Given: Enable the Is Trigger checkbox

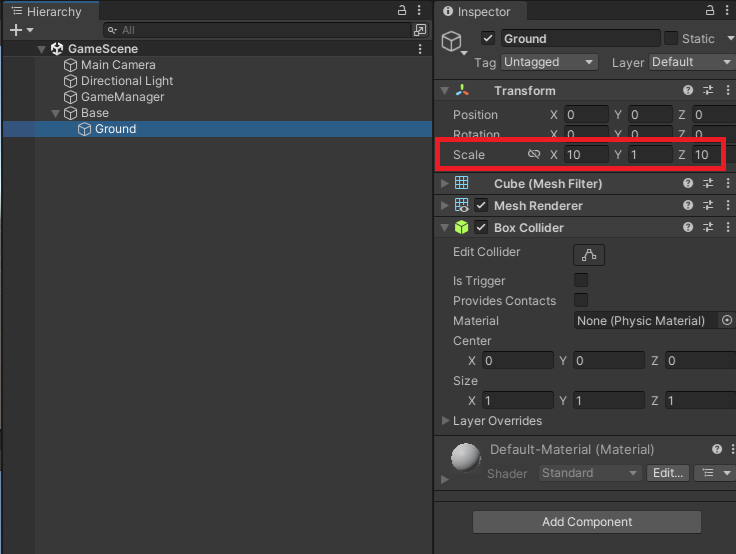Looking at the screenshot, I should click(x=580, y=281).
